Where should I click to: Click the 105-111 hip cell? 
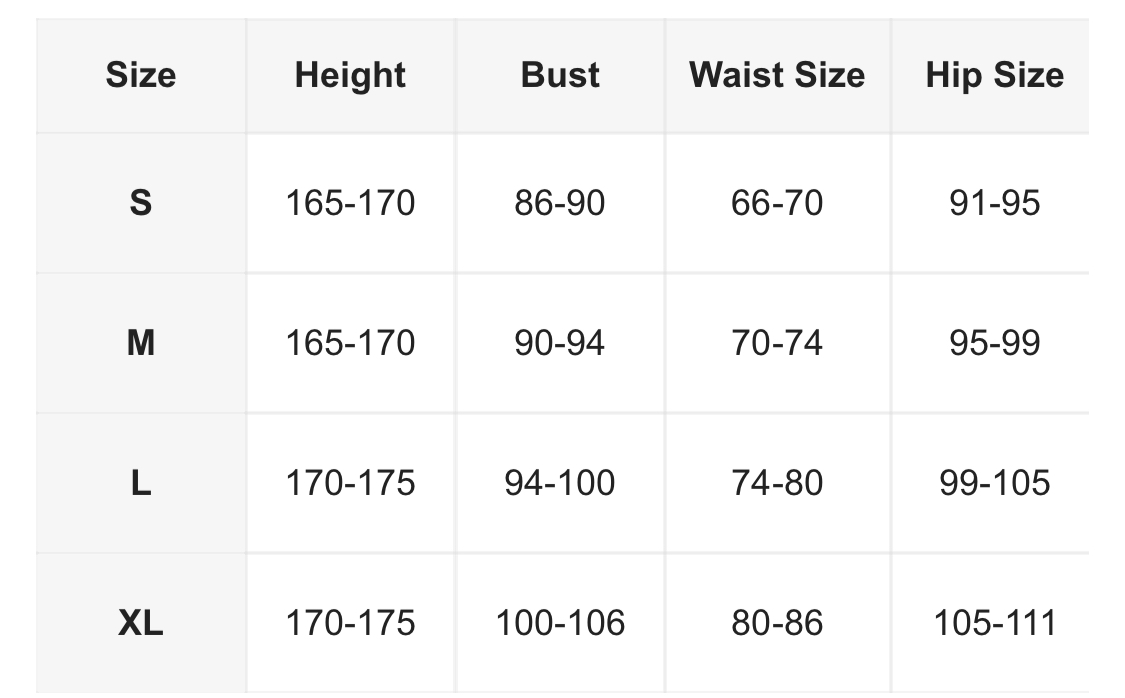click(x=994, y=623)
